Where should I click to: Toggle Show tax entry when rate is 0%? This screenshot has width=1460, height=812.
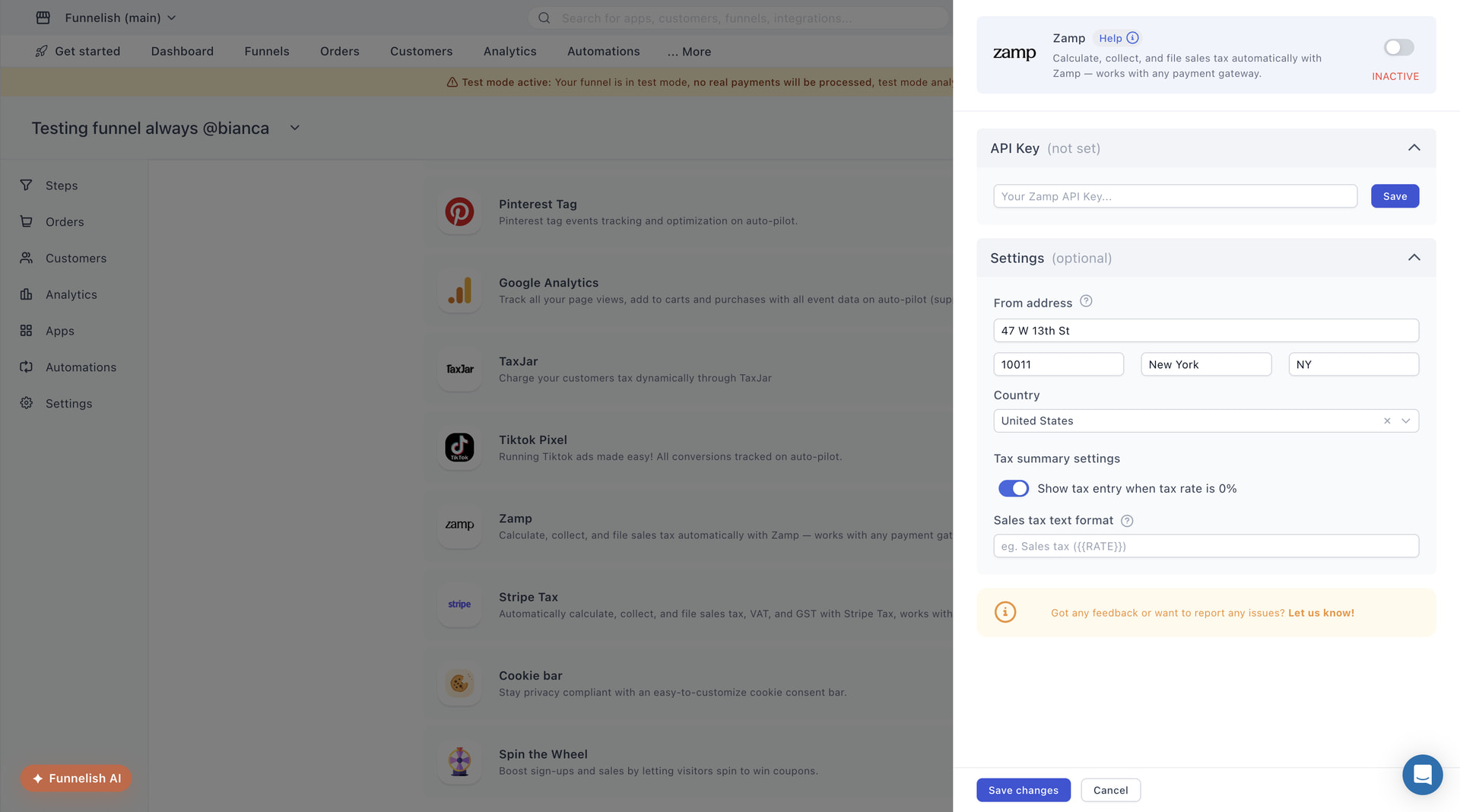pos(1013,488)
